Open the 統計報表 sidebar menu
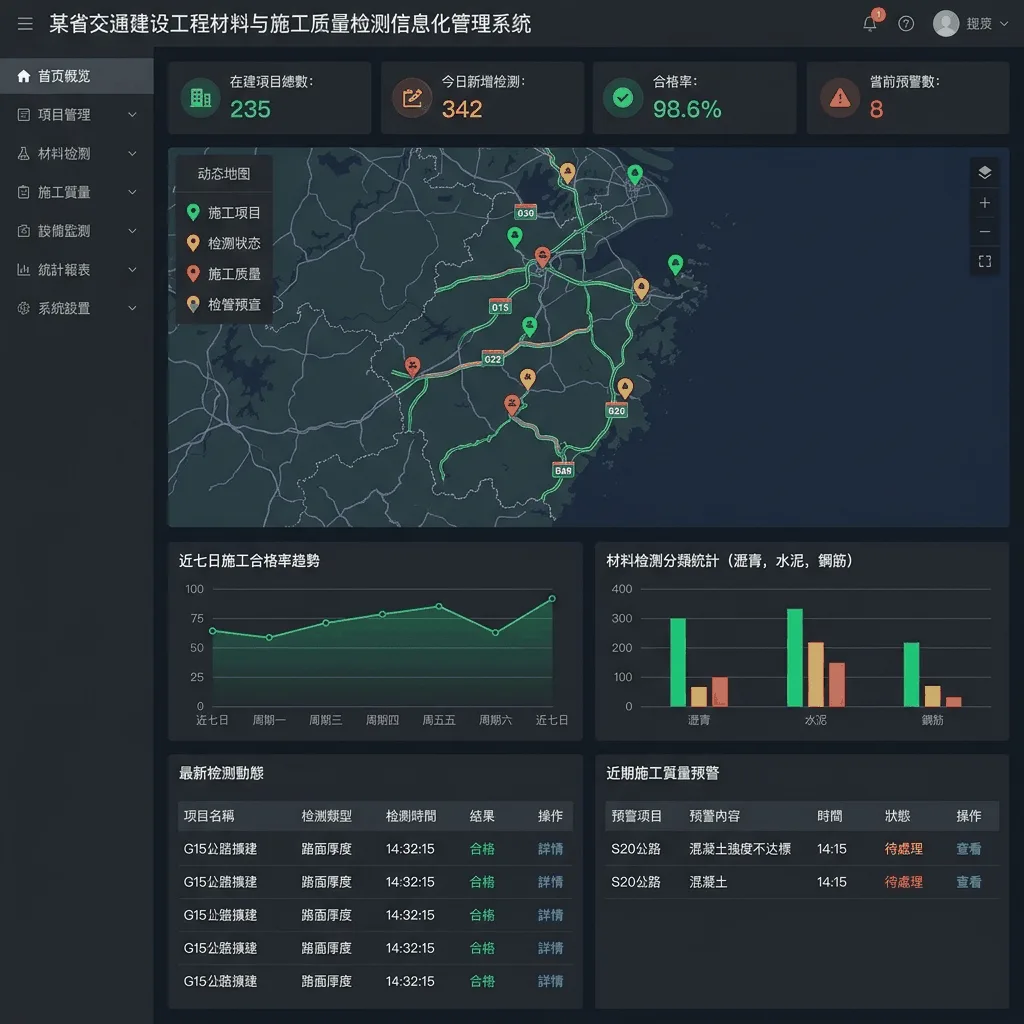The height and width of the screenshot is (1024, 1024). click(76, 269)
